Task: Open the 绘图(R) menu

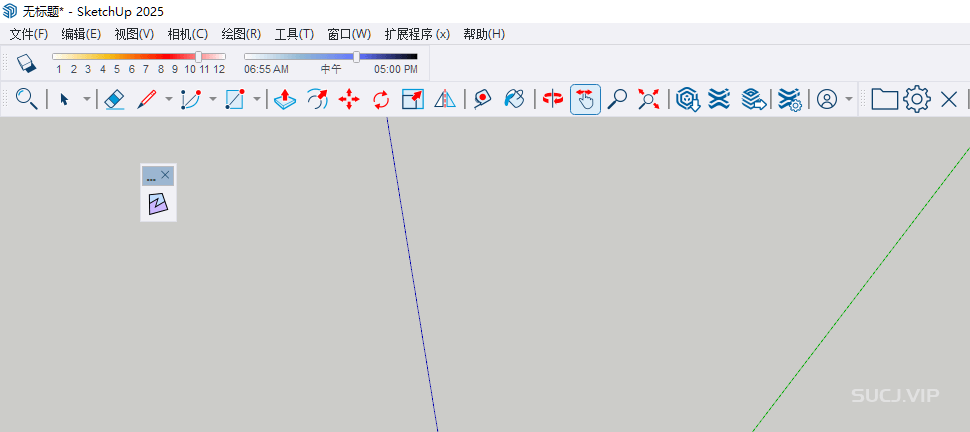Action: [x=241, y=35]
